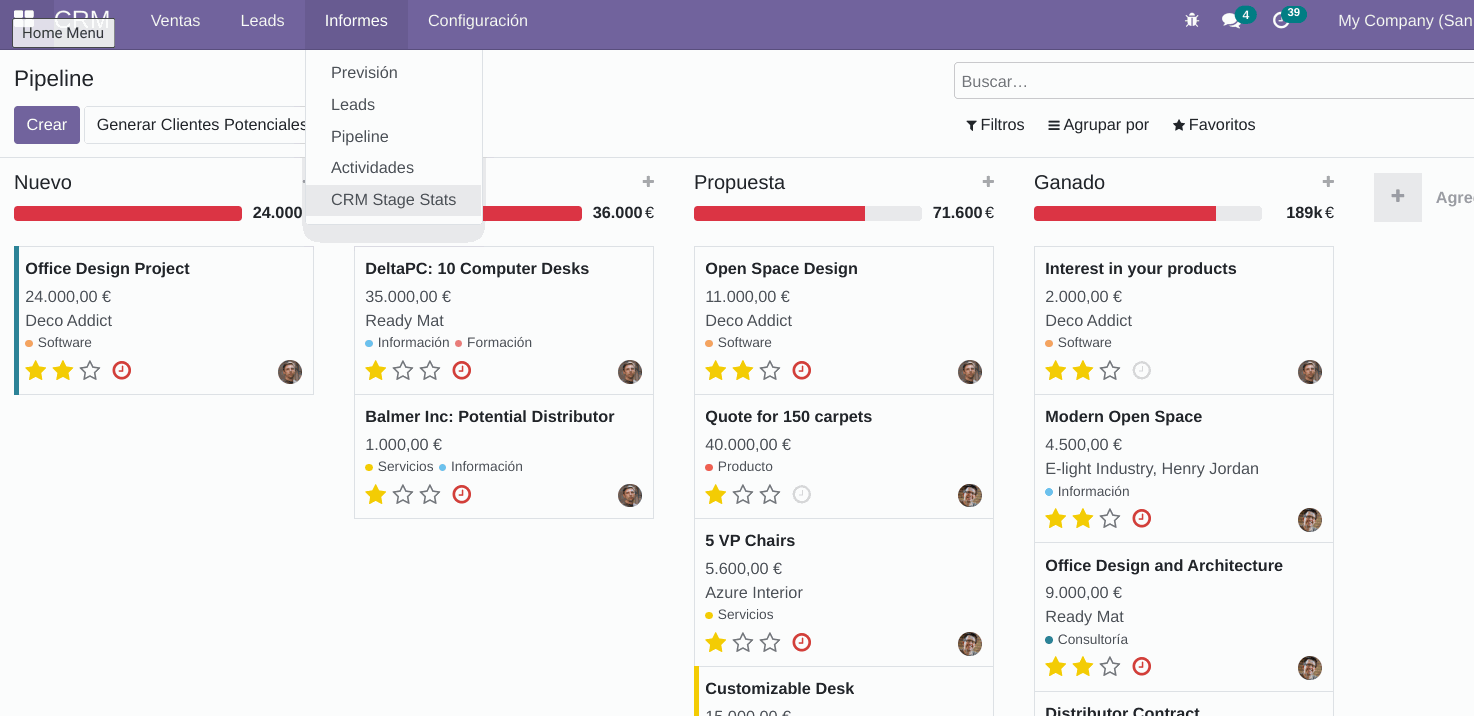This screenshot has height=716, width=1474.
Task: Select Previsión in Informes menu
Action: [x=393, y=73]
